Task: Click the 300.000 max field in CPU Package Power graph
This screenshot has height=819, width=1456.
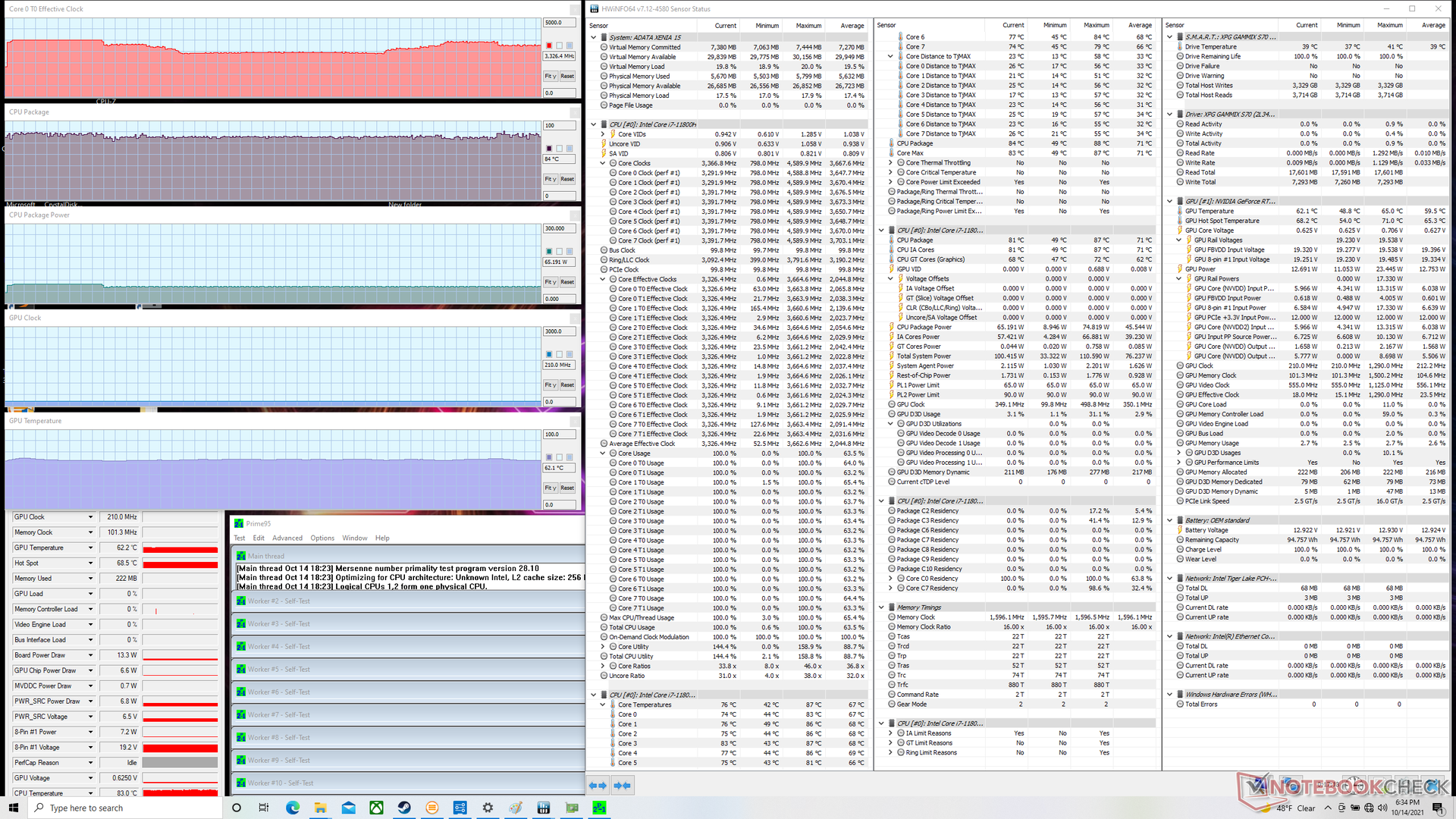Action: click(560, 228)
